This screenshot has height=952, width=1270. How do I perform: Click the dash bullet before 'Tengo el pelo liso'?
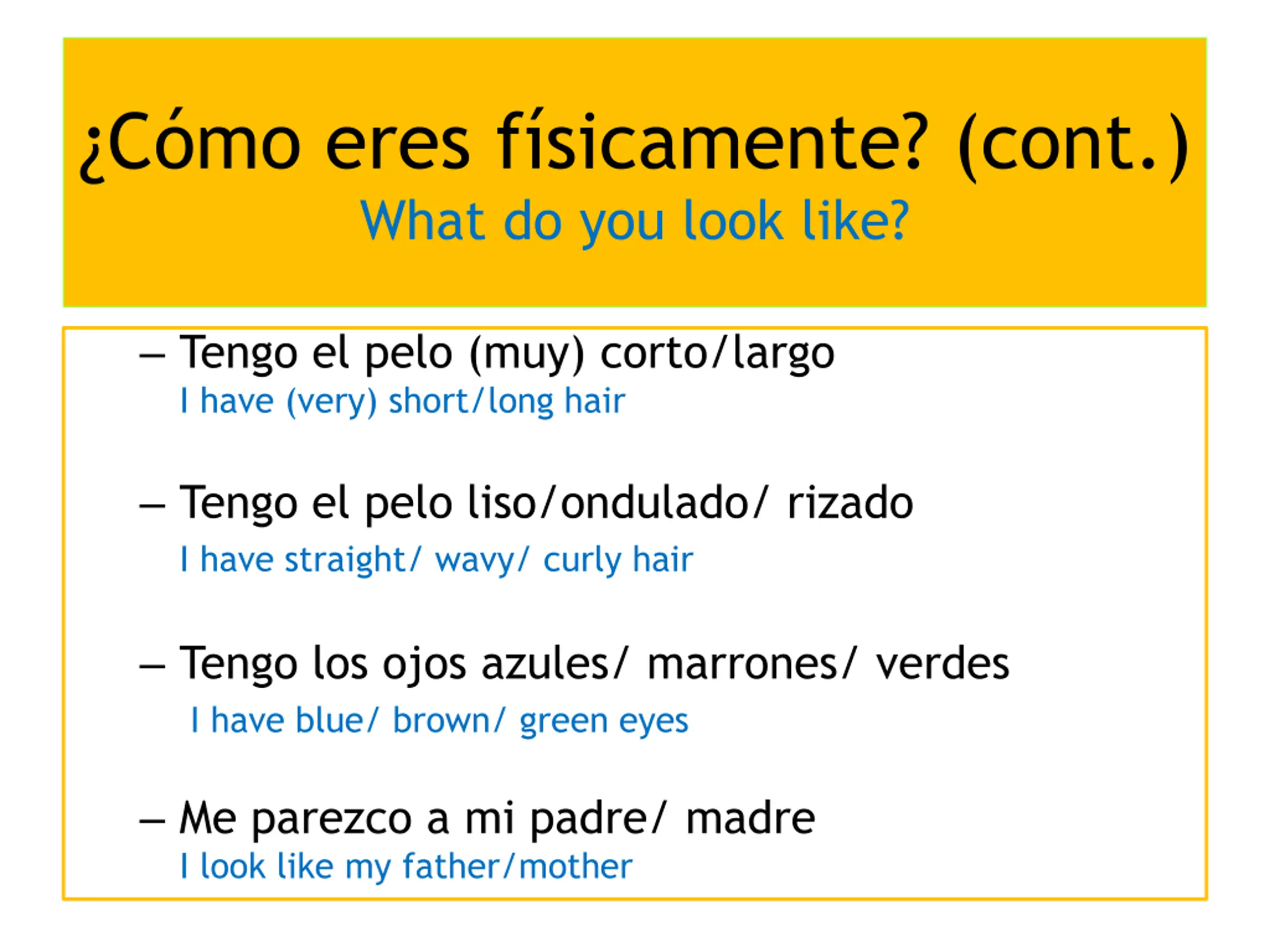pos(152,506)
